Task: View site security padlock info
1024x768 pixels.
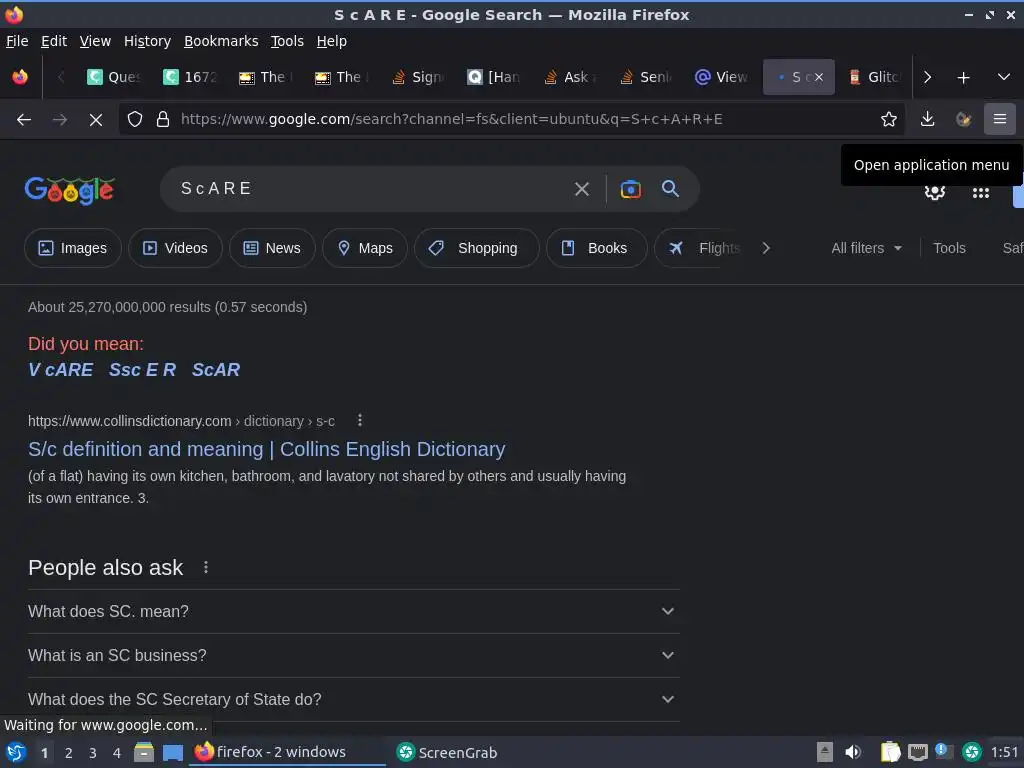Action: click(163, 120)
